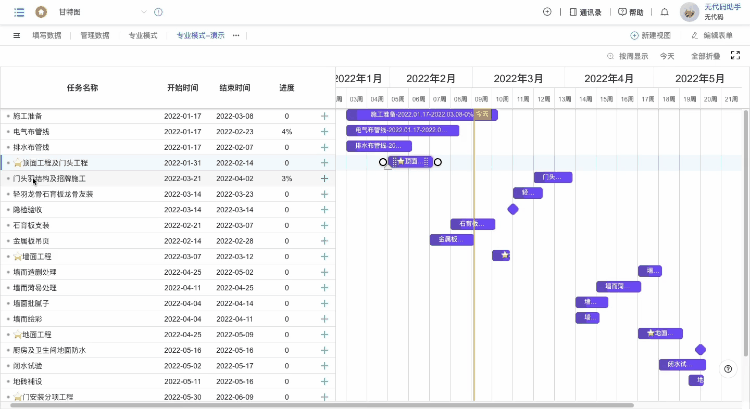Expand the 甘特图 title dropdown chevron
This screenshot has width=750, height=409.
[x=144, y=12]
